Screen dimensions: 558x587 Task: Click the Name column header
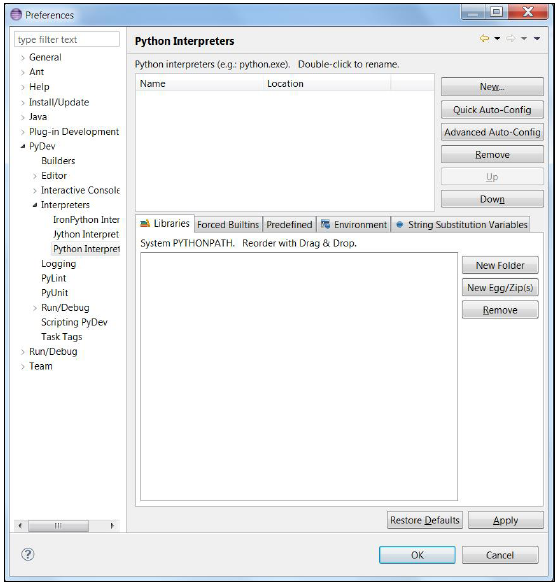pos(200,84)
